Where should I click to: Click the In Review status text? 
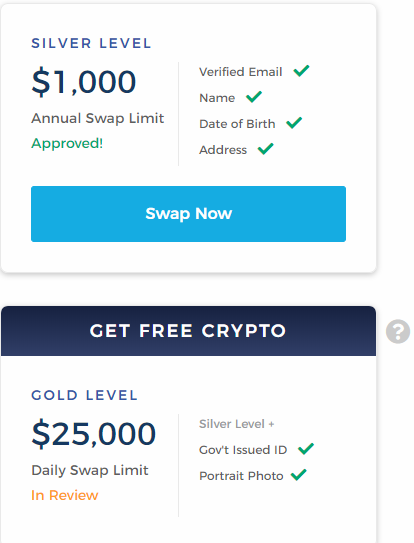[65, 495]
